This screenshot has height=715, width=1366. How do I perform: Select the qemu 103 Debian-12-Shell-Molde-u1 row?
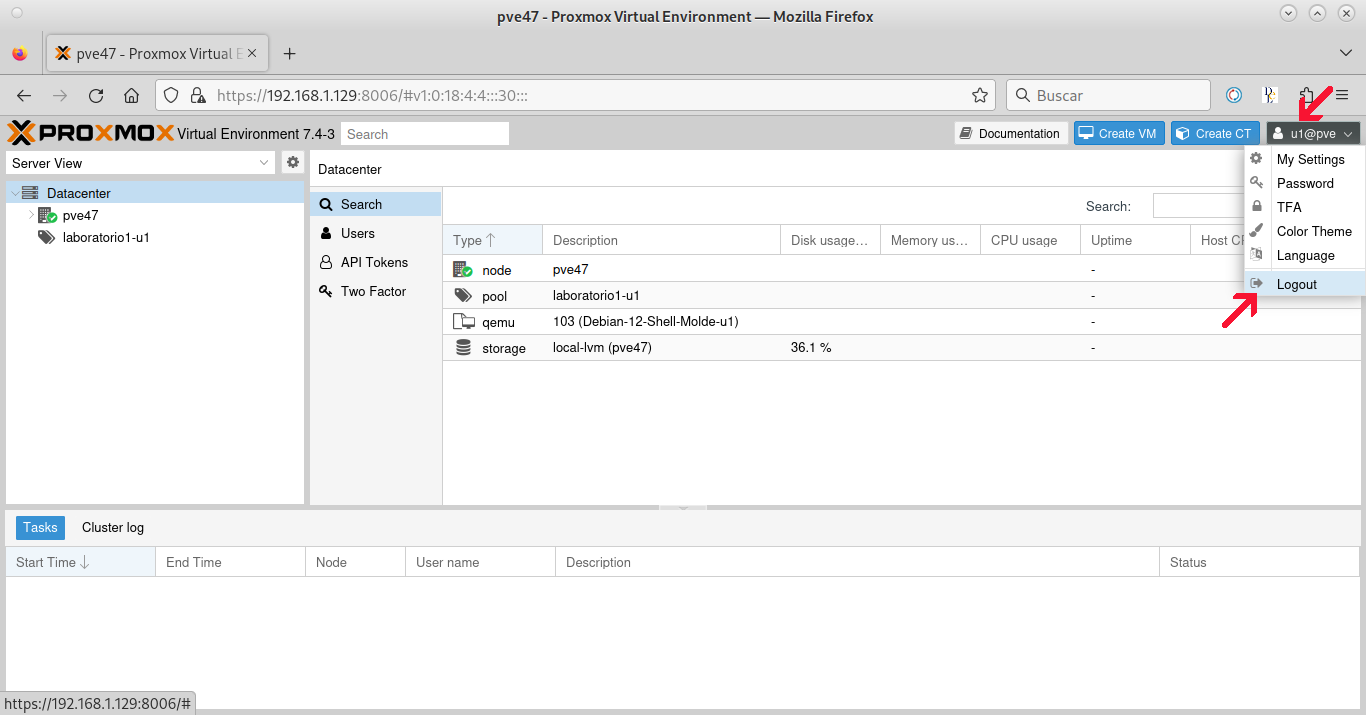(x=901, y=322)
